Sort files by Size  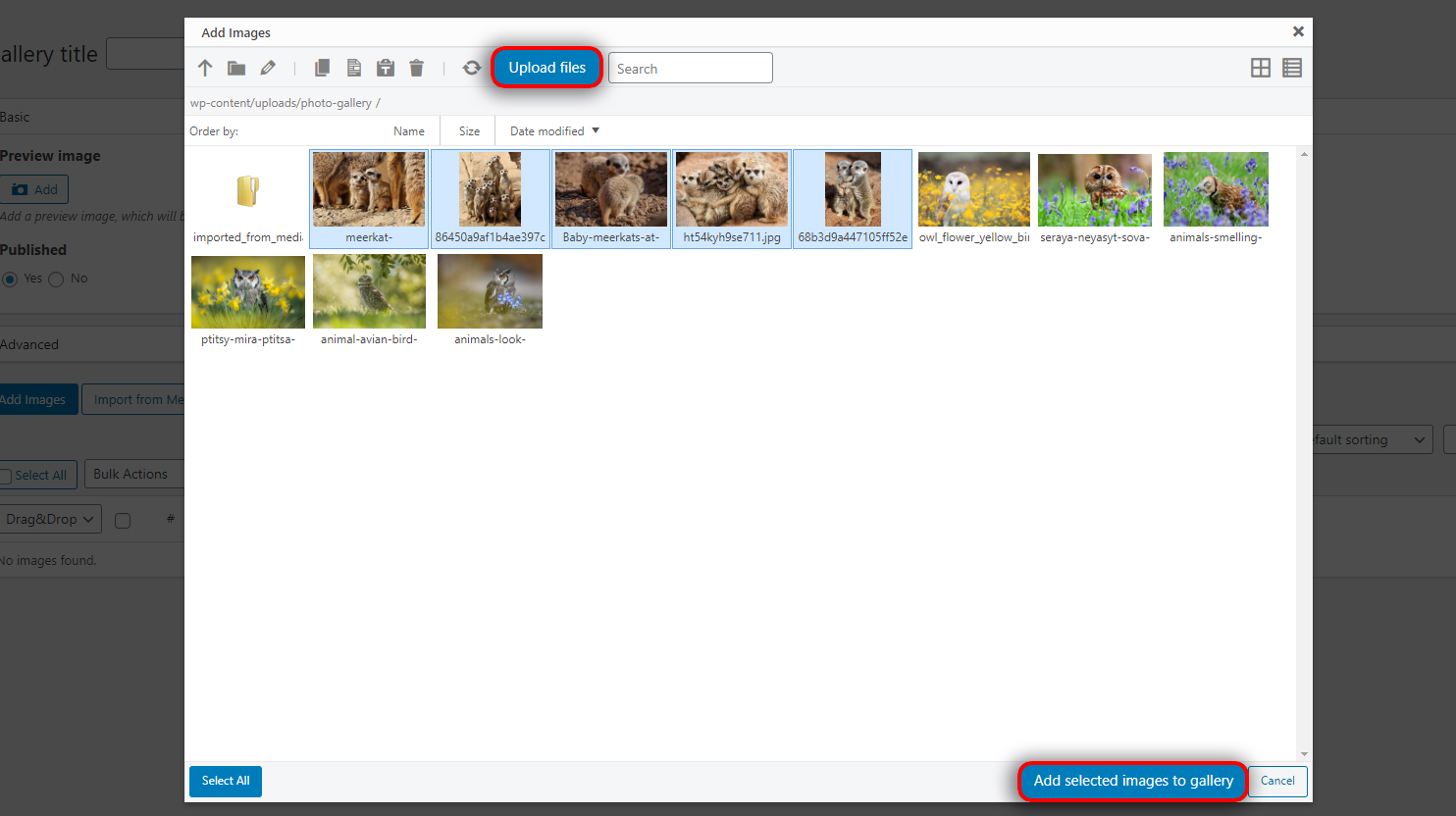pos(469,130)
